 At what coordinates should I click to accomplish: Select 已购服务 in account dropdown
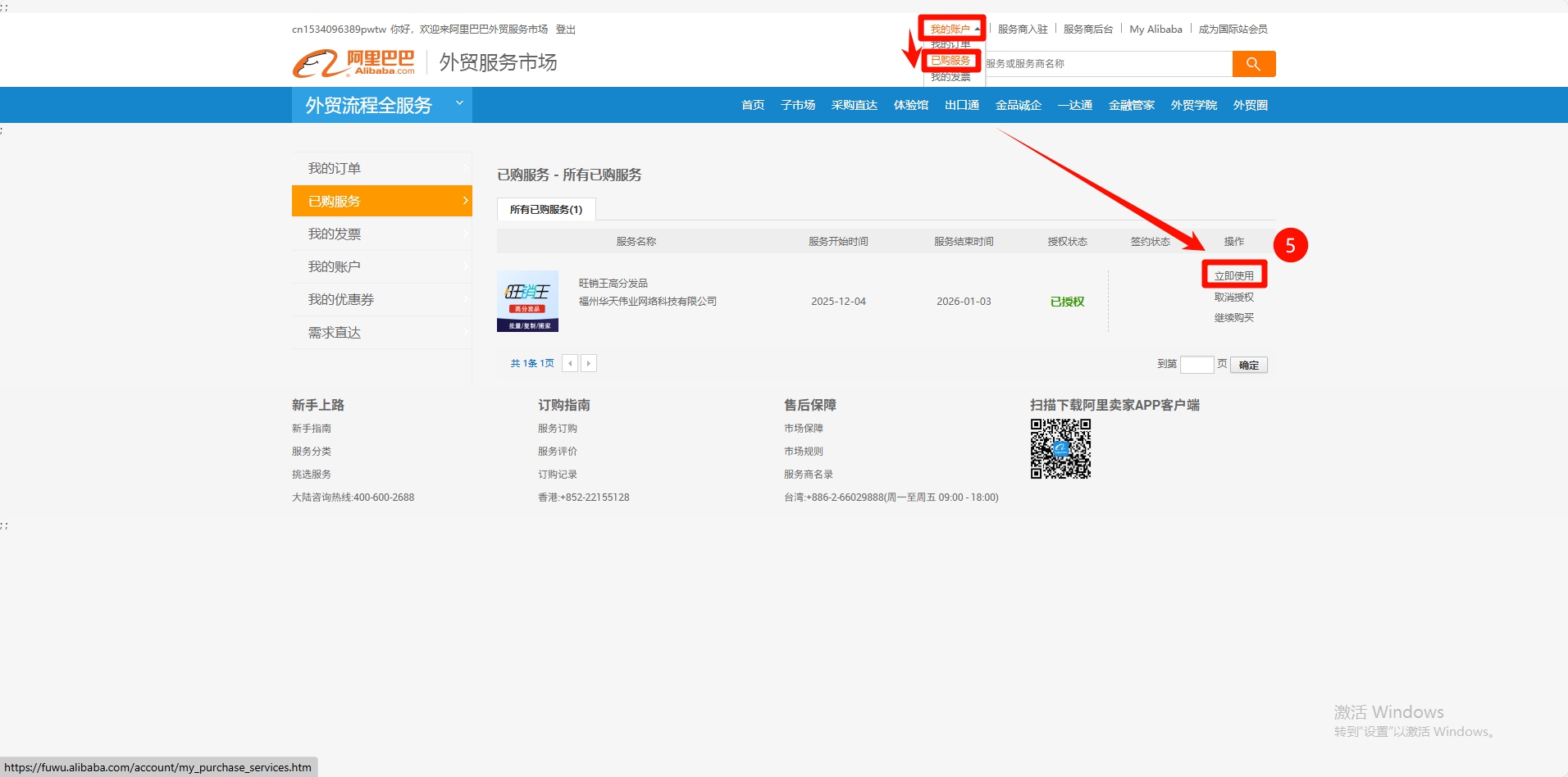click(x=950, y=61)
